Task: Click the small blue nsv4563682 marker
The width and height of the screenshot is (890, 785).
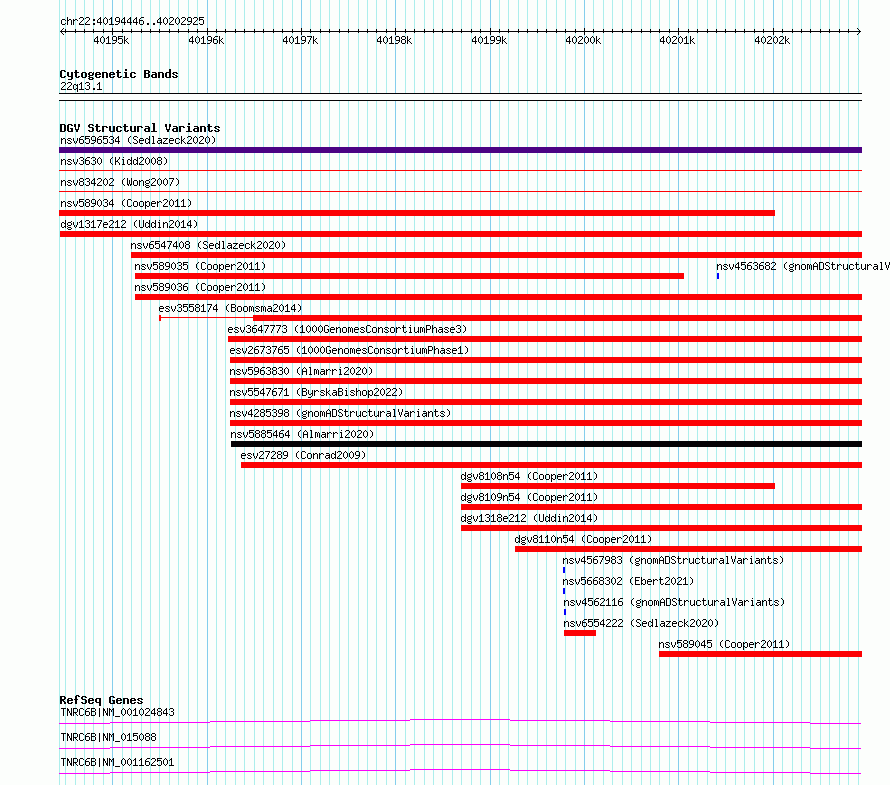Action: click(x=717, y=276)
